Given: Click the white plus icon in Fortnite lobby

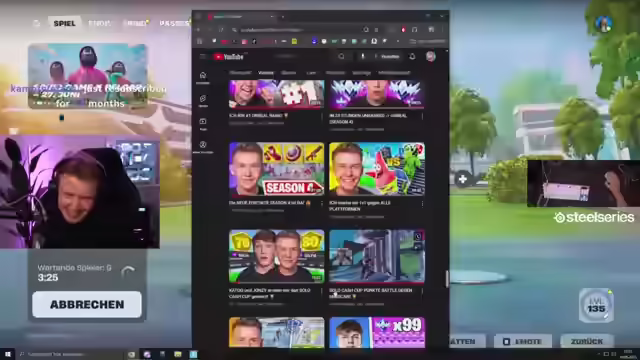Looking at the screenshot, I should [x=462, y=179].
